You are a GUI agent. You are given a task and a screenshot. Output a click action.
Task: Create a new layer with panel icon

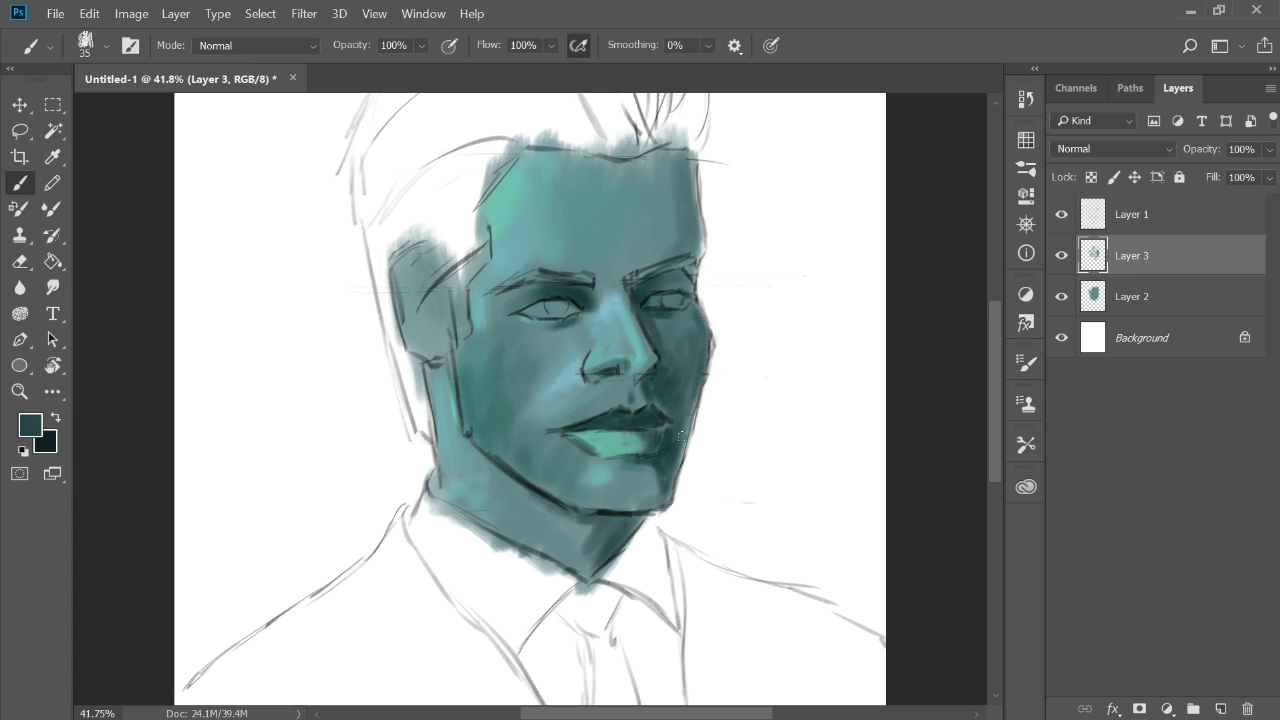1221,709
